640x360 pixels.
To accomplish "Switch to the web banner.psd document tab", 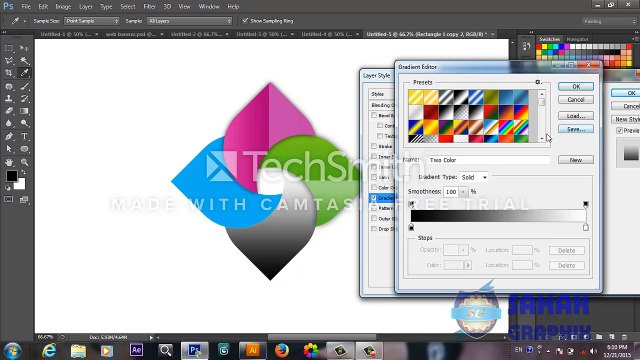I will tap(132, 34).
